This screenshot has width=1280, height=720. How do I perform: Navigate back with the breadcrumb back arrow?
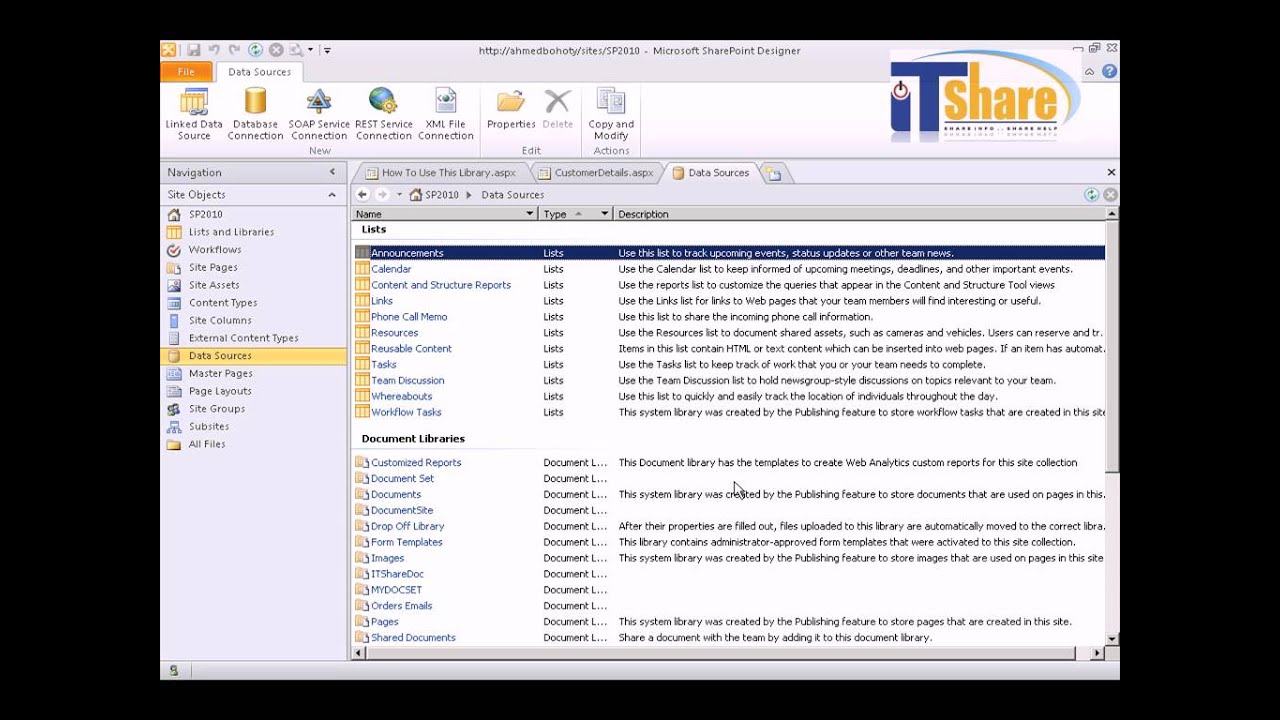pyautogui.click(x=363, y=195)
